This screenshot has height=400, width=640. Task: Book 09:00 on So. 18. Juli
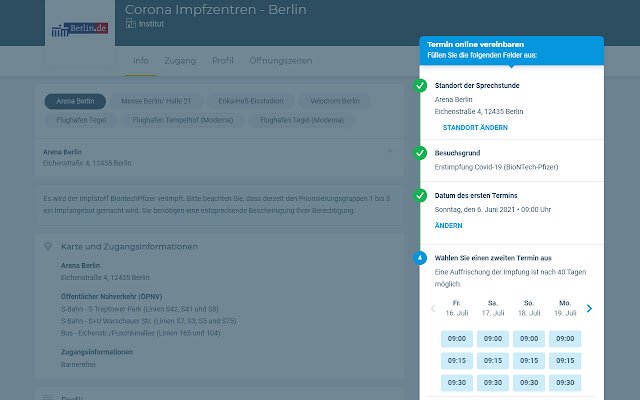point(529,339)
